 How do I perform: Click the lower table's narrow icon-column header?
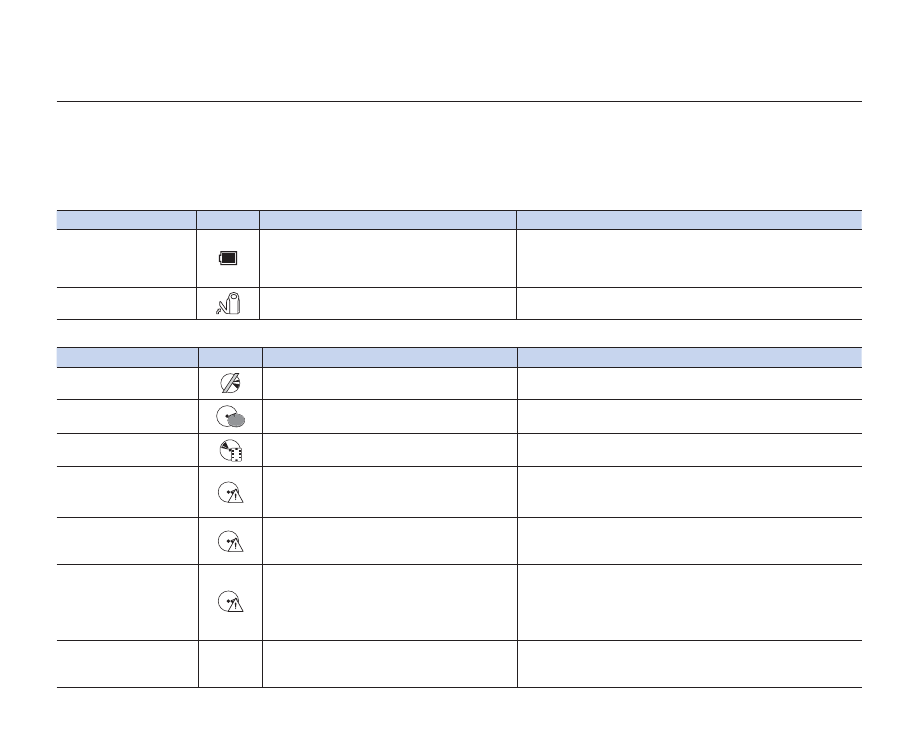(230, 356)
